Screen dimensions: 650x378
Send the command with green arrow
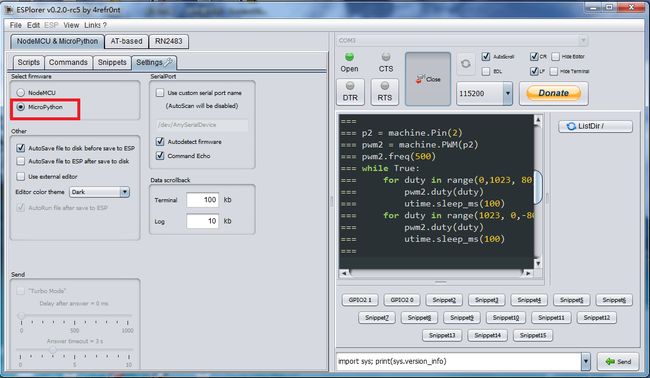tap(618, 361)
